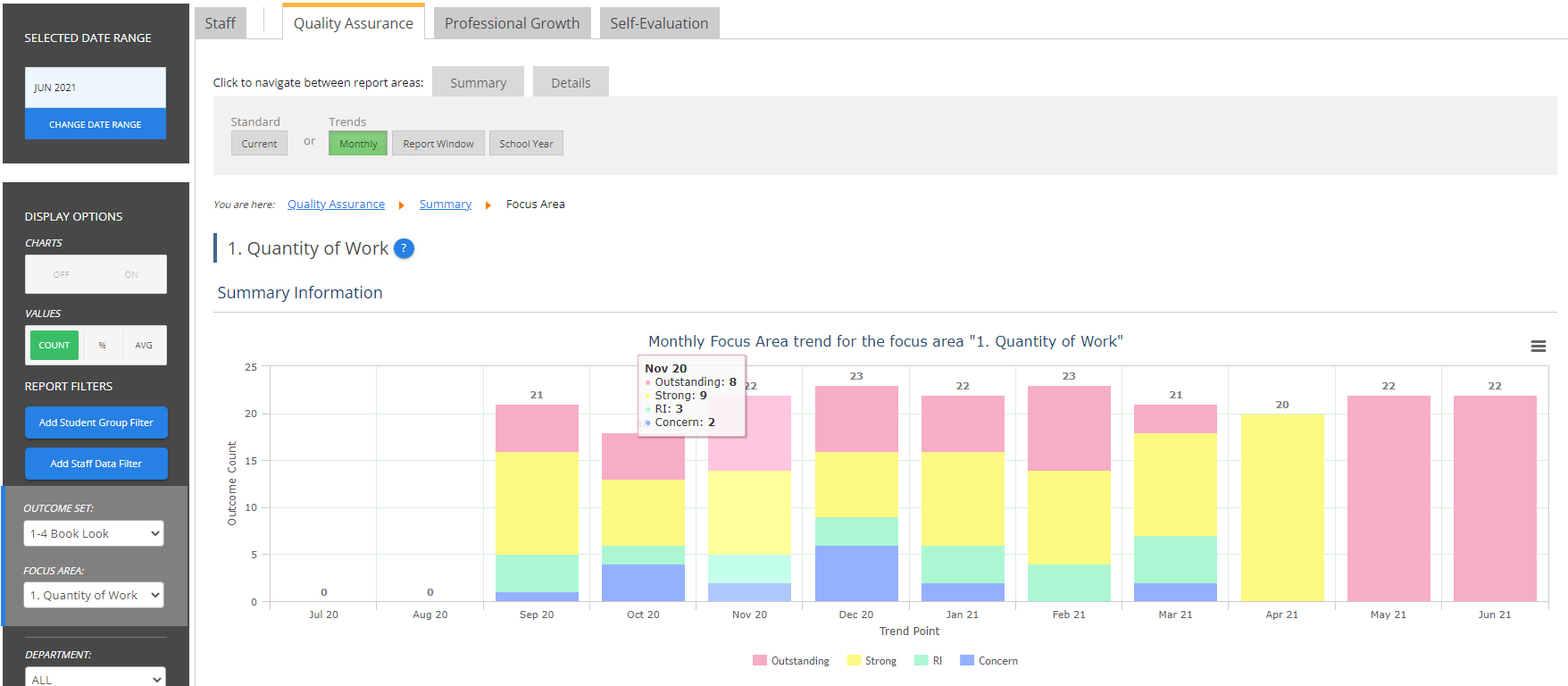Select the School Year trend button
Viewport: 1568px width, 686px height.
(526, 144)
